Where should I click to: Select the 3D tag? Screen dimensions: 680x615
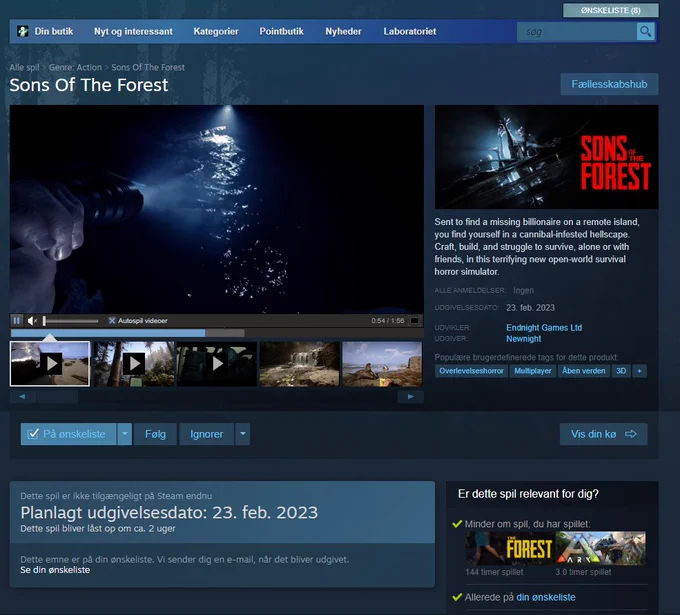coord(621,371)
